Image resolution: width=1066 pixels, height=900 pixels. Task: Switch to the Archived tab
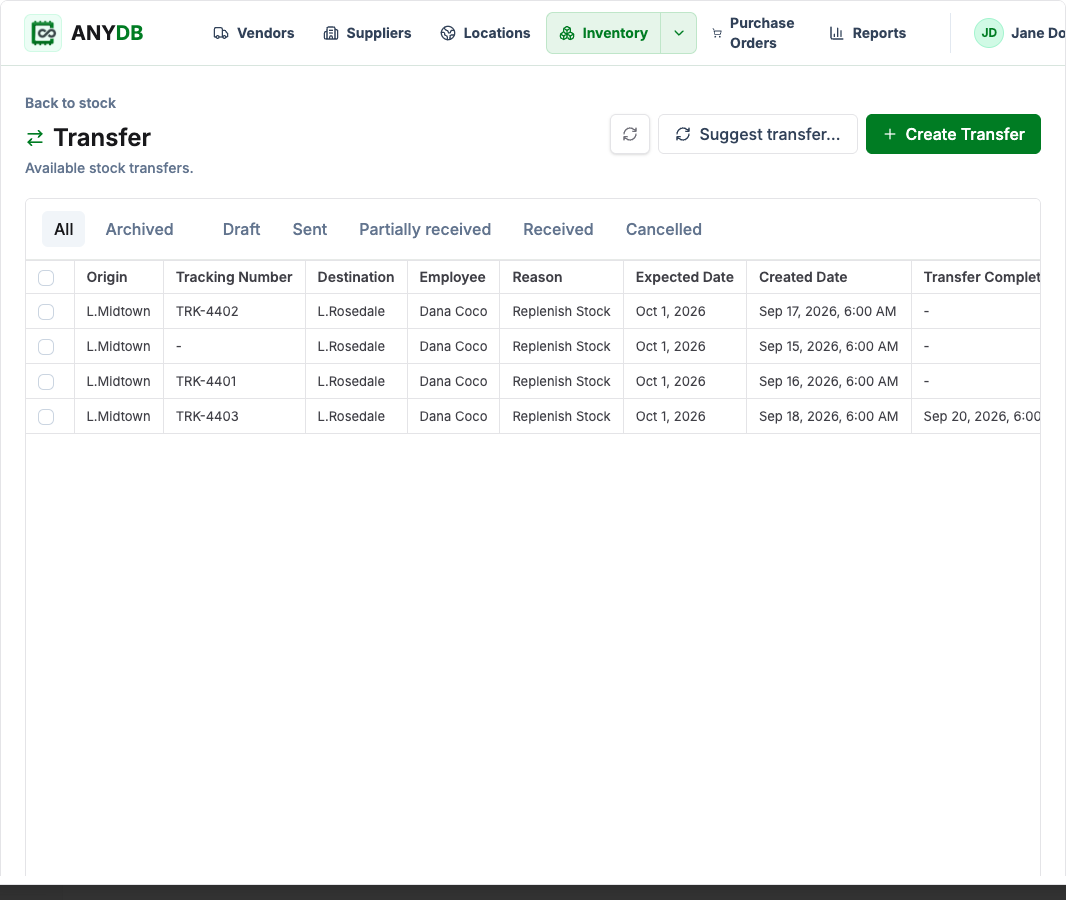(139, 229)
